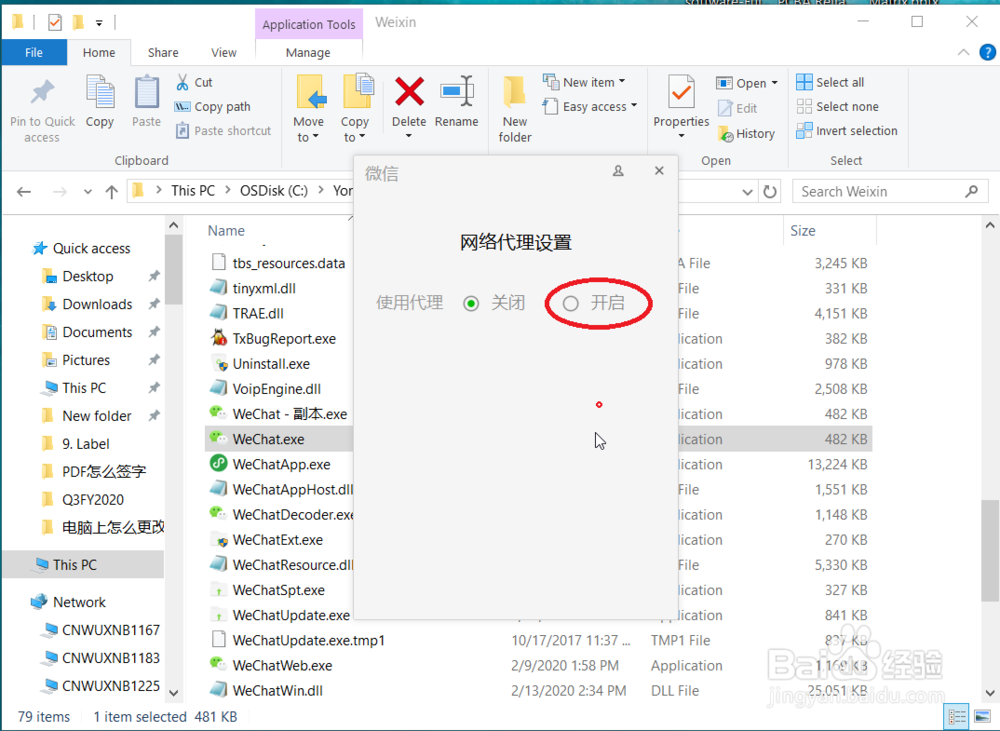
Task: Select the WeChatWin.dll file
Action: tap(277, 691)
